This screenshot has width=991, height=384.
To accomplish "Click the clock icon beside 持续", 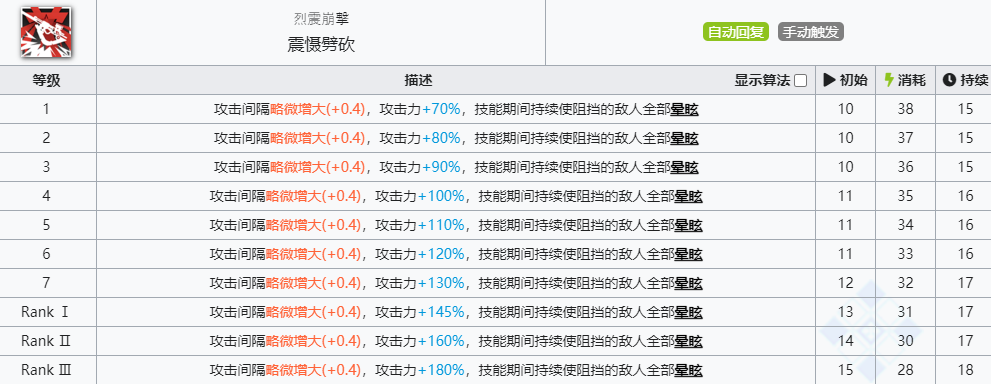I will (x=949, y=80).
